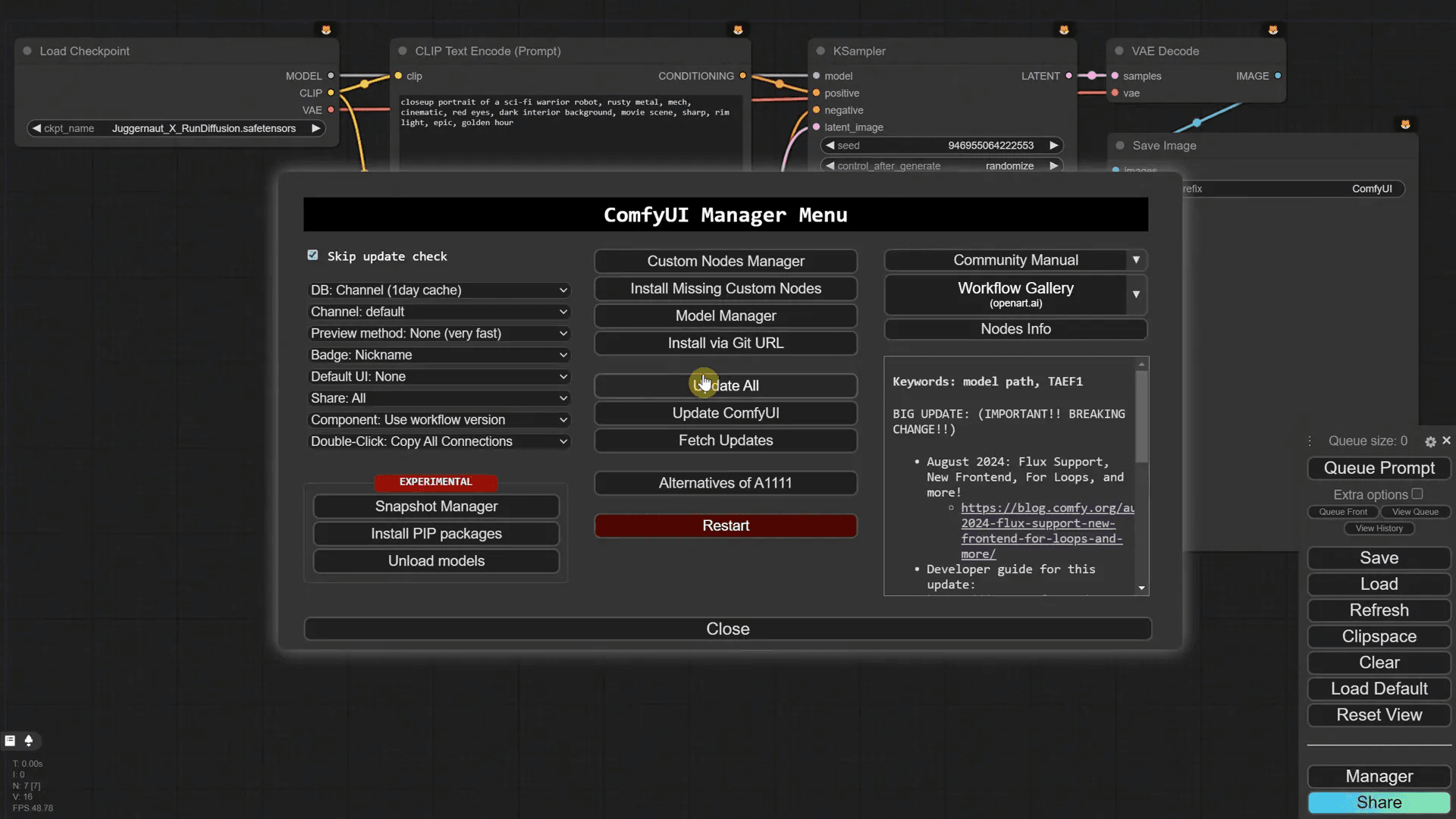Click the rocket icon in the bottom toolbar
The height and width of the screenshot is (819, 1456).
point(29,741)
